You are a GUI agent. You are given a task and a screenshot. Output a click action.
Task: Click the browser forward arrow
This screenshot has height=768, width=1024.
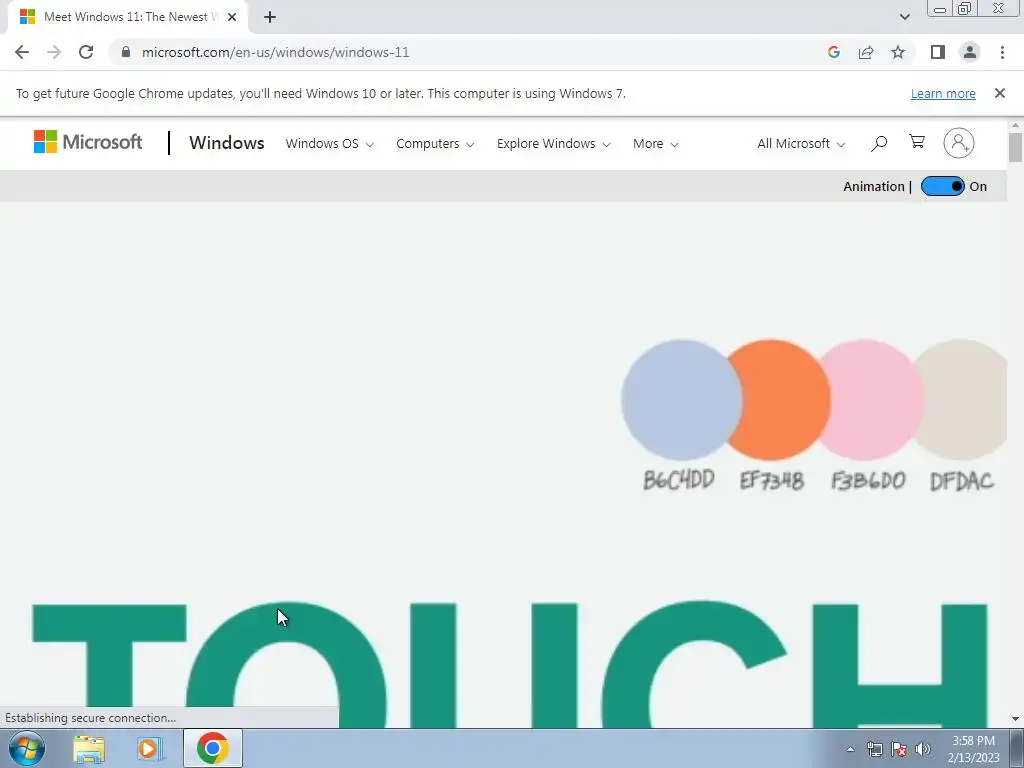(54, 52)
